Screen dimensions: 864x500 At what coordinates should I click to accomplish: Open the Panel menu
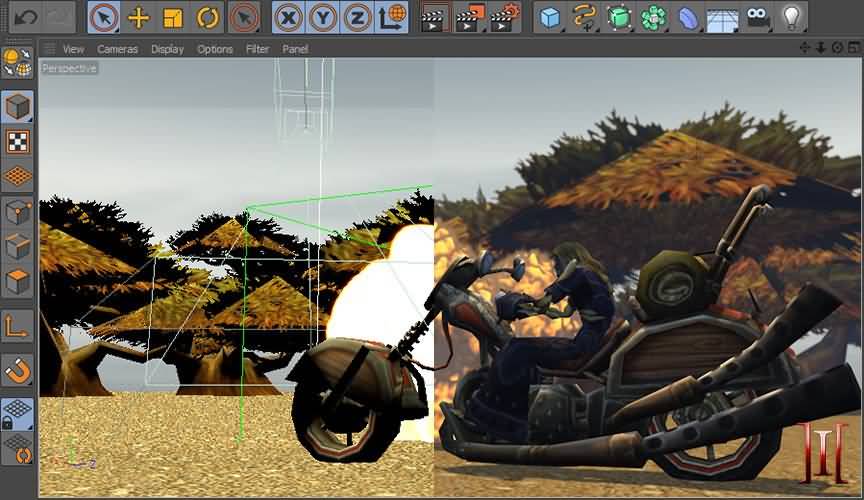295,49
